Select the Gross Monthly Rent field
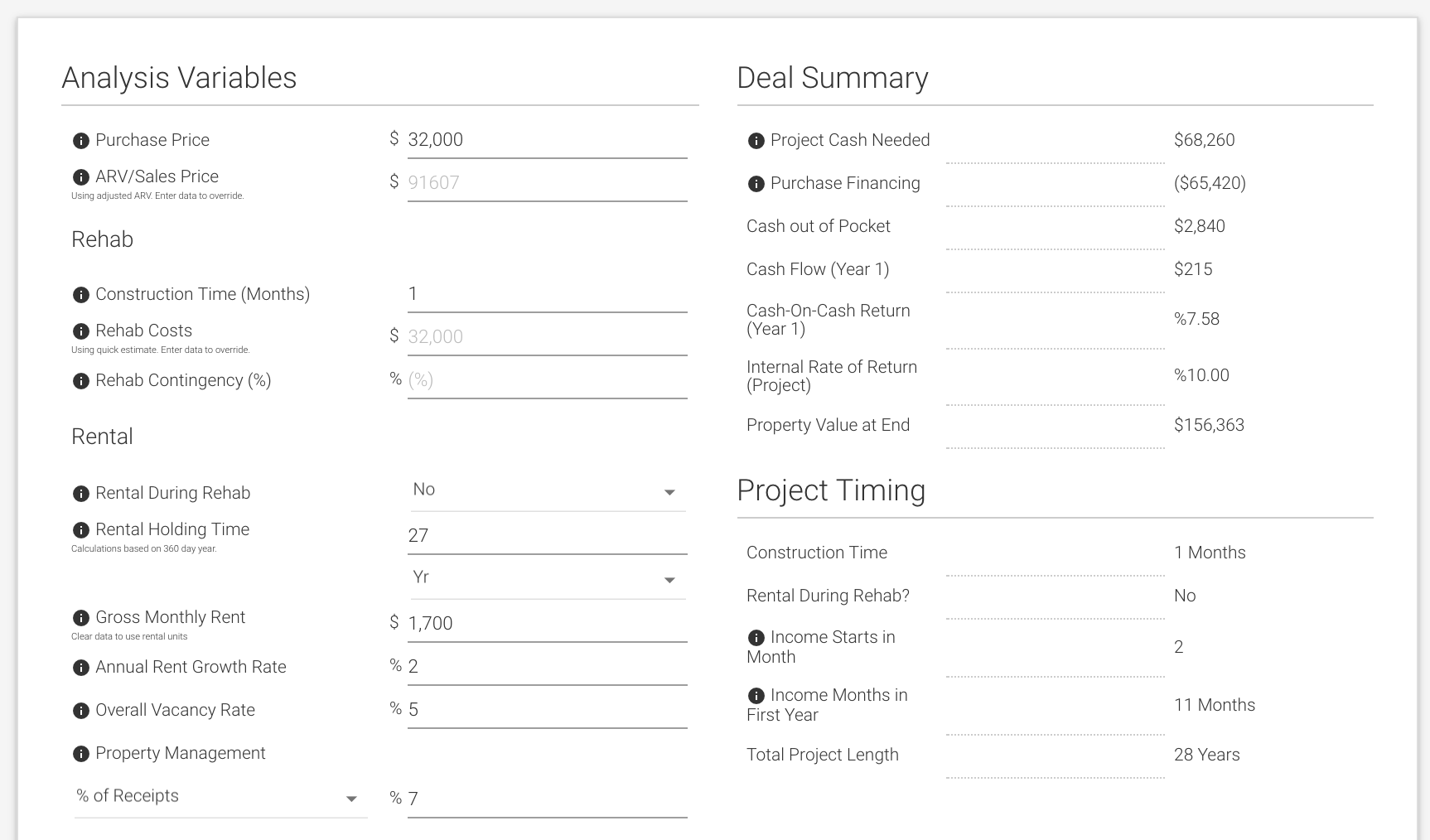 (x=547, y=624)
